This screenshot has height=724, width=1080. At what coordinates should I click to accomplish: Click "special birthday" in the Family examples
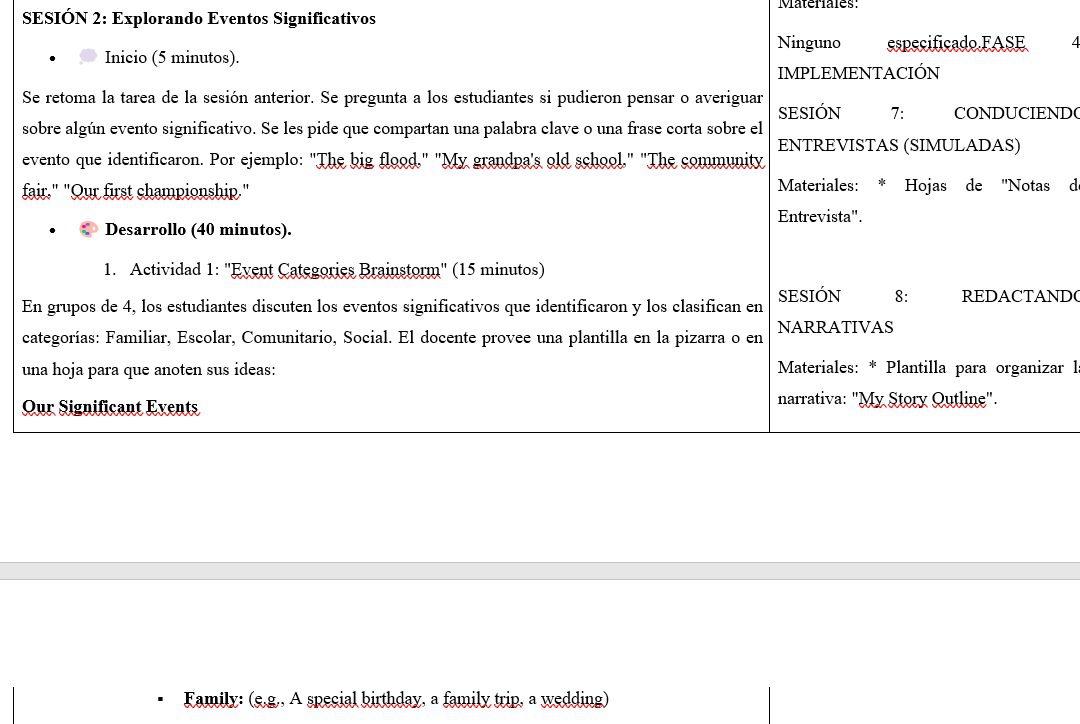click(x=364, y=699)
